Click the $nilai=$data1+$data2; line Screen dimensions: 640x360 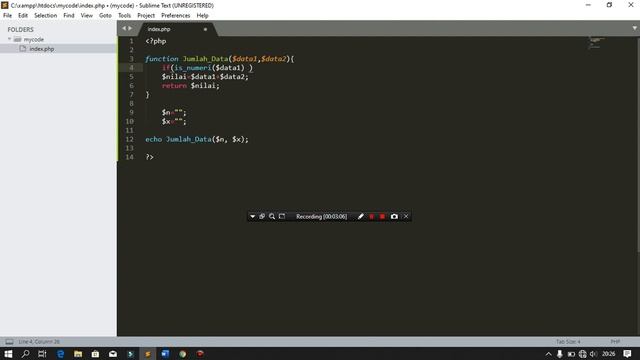(205, 77)
